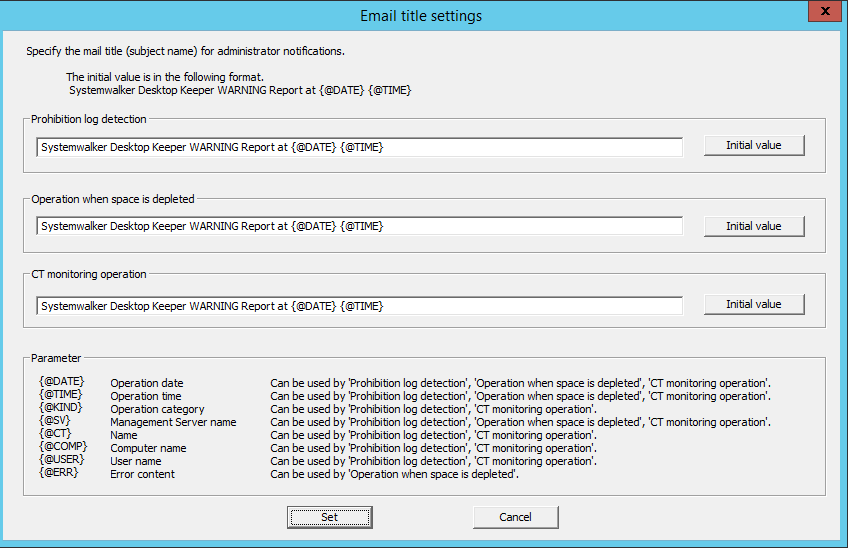
Task: Edit the CT monitoring operation title field
Action: 360,306
